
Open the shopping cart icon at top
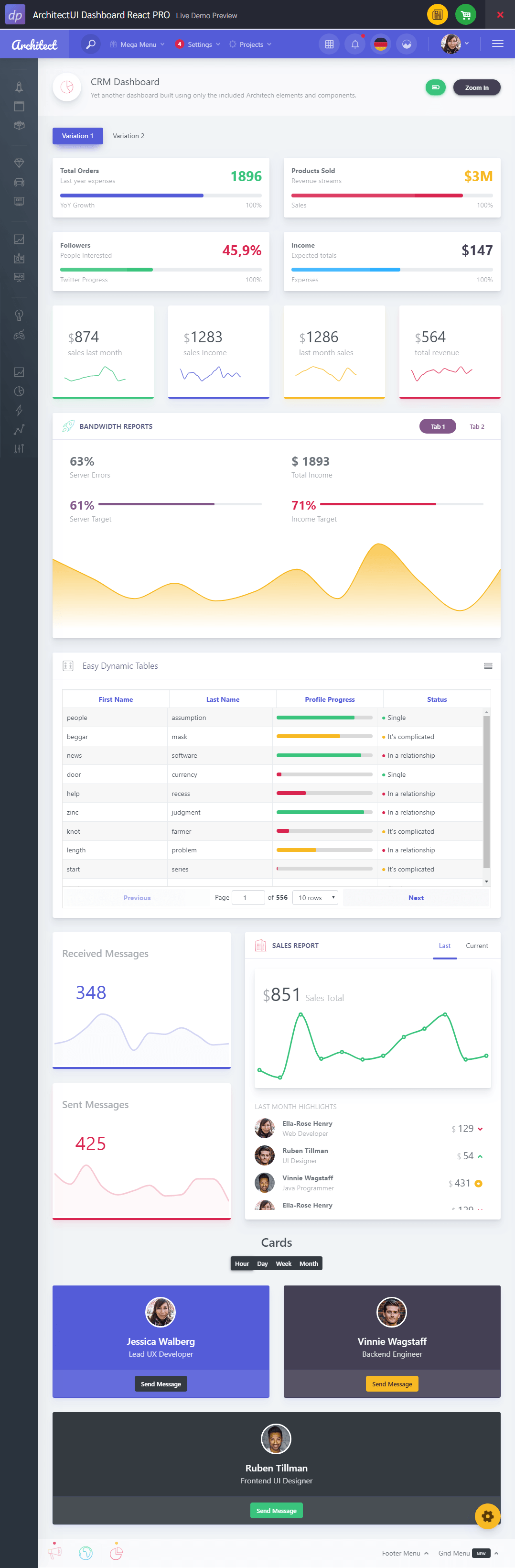point(465,15)
